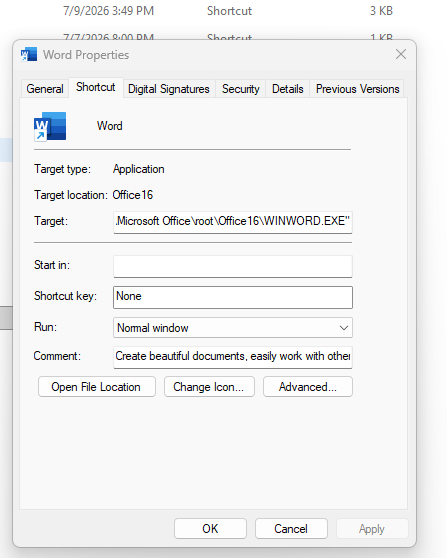This screenshot has width=447, height=558.
Task: Expand the Run window mode dropdown
Action: [233, 327]
